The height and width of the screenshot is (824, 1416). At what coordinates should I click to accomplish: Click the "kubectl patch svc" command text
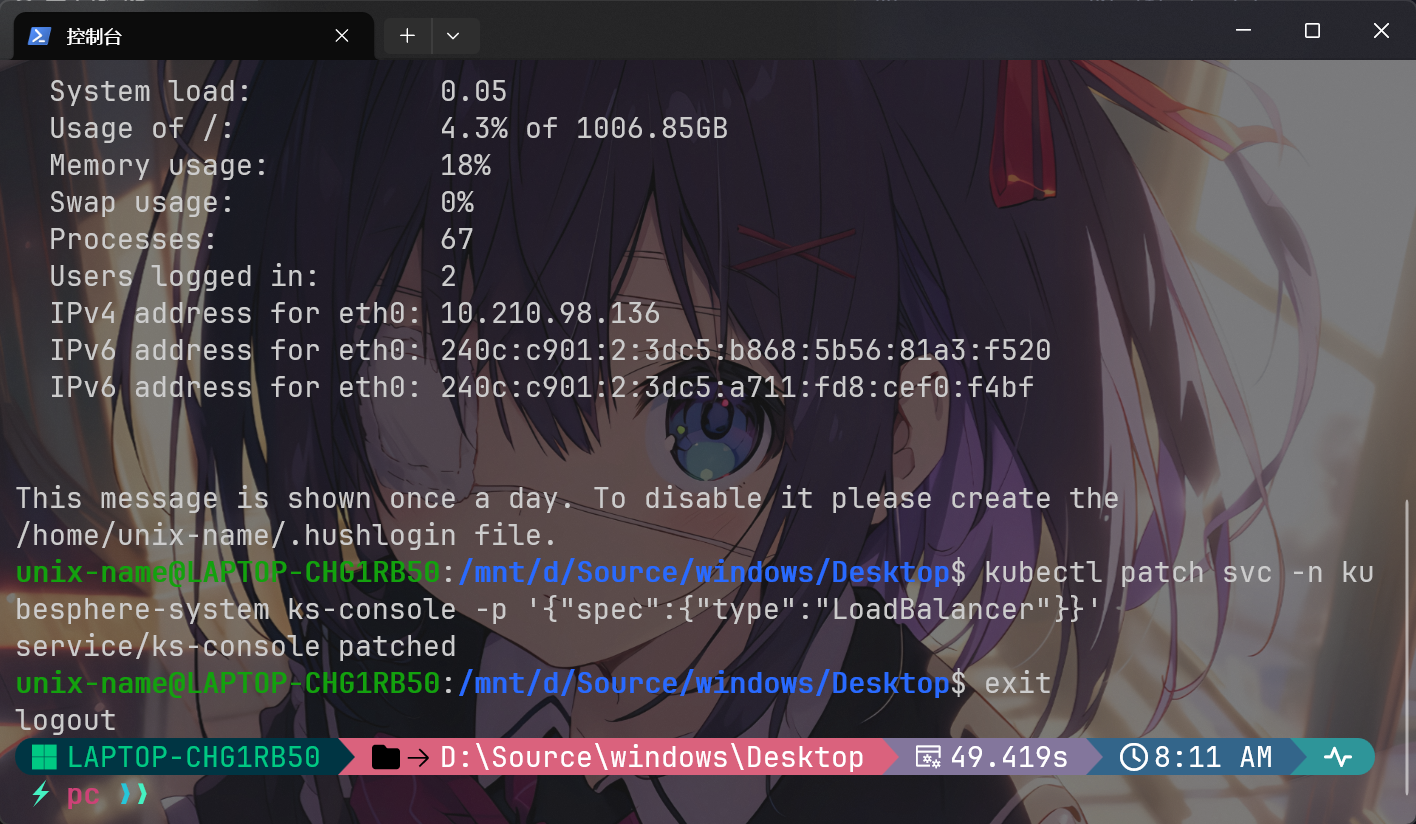click(1128, 573)
